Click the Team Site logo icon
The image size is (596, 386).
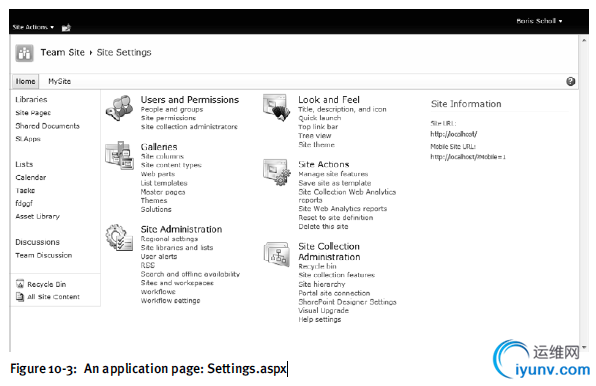point(24,53)
